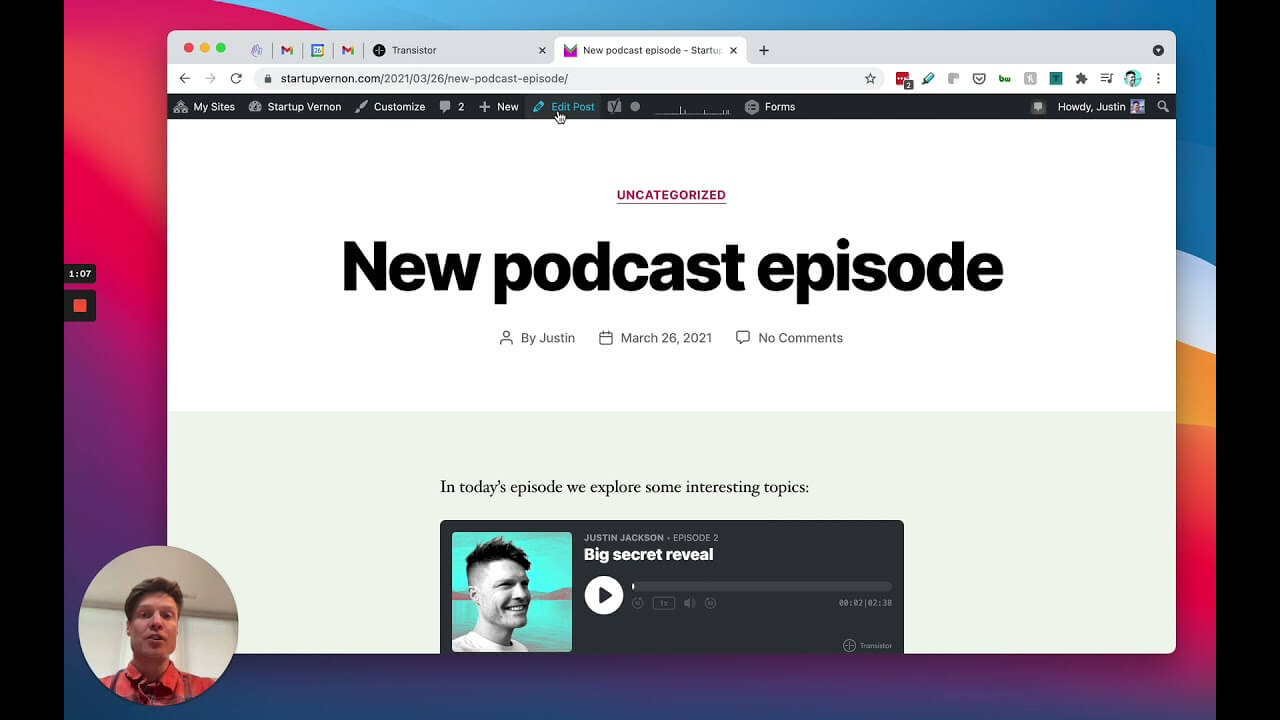Click the Edit Post pencil link
The height and width of the screenshot is (720, 1280).
tap(564, 107)
